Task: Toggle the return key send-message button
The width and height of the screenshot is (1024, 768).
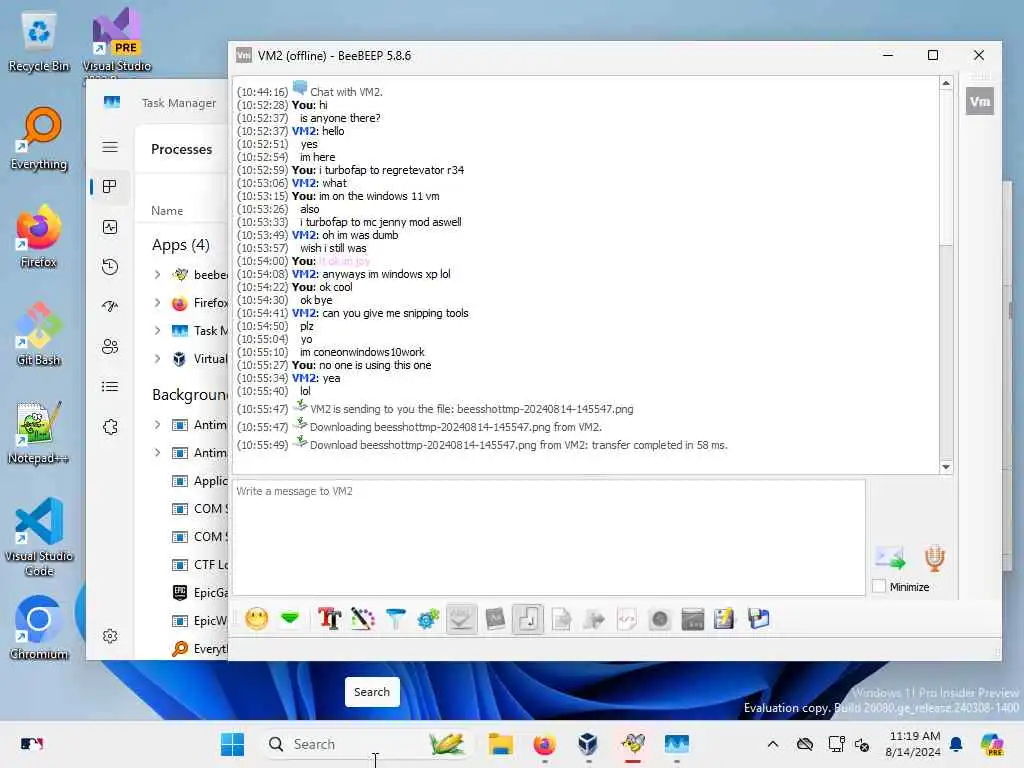Action: pyautogui.click(x=528, y=618)
